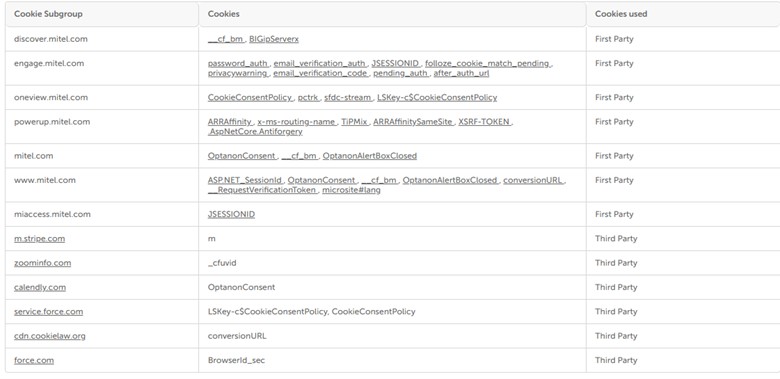Open the x-ms-routing-name cookie link

tap(296, 122)
